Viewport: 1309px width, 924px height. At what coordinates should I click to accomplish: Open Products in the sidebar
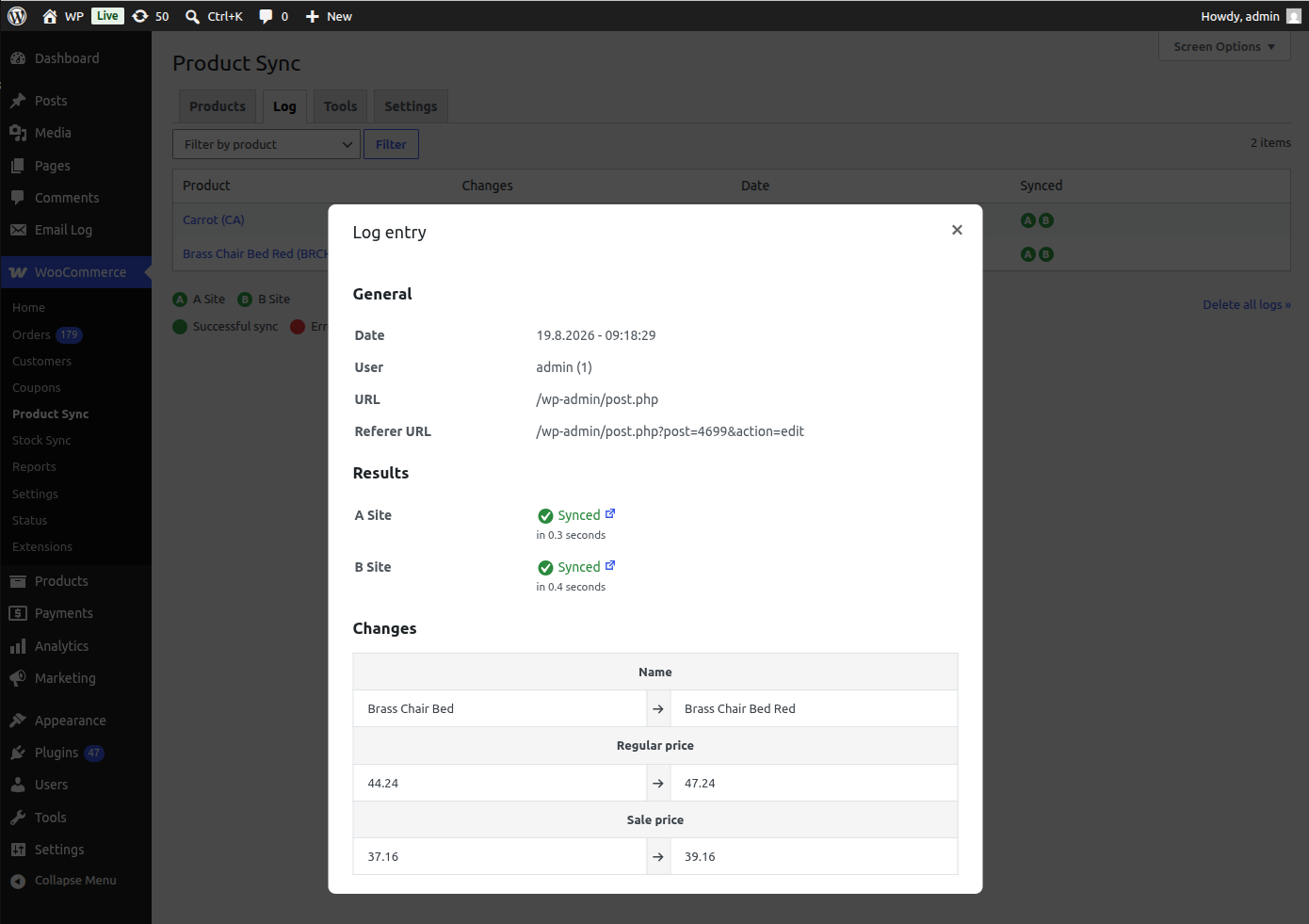click(x=75, y=581)
